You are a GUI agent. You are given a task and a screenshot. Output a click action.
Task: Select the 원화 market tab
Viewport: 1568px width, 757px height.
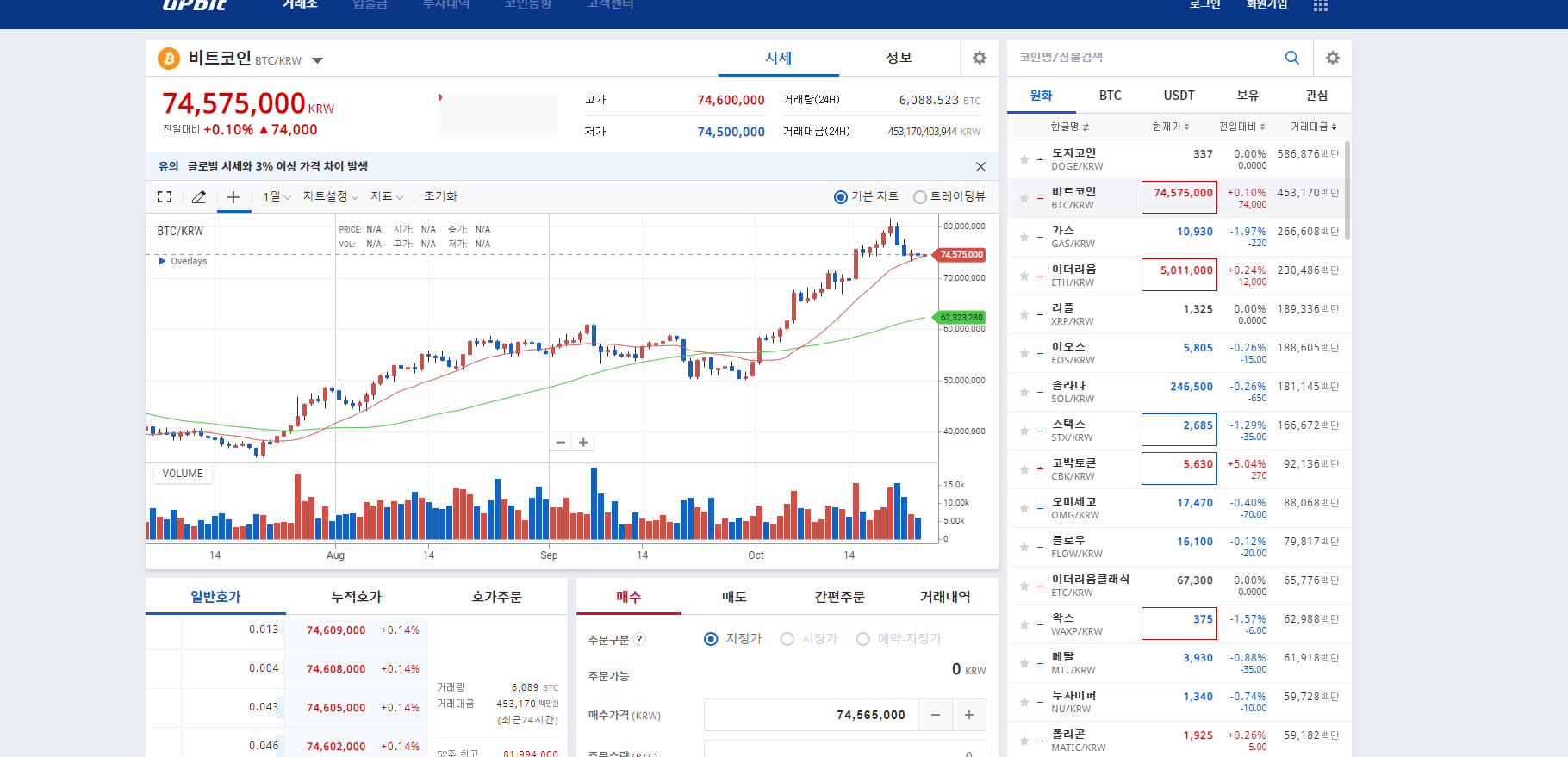[1042, 96]
